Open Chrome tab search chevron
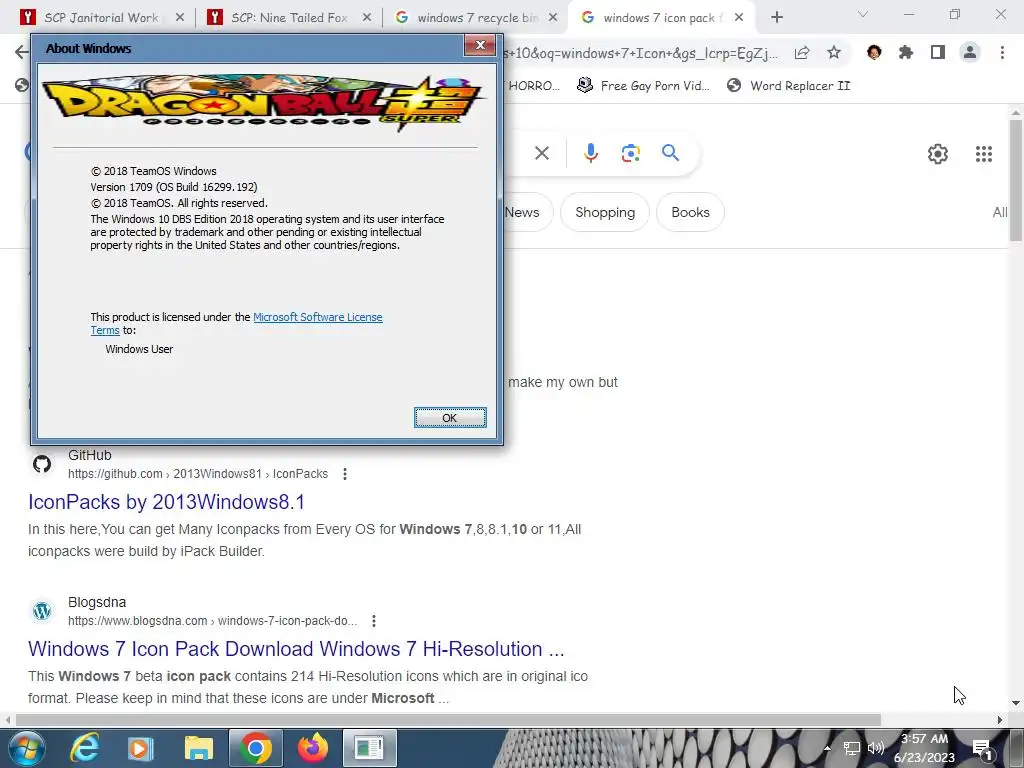Image resolution: width=1024 pixels, height=768 pixels. point(863,14)
